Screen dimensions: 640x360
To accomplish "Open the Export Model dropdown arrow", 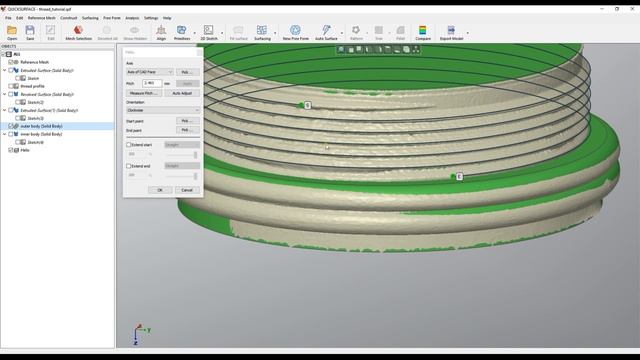I will click(468, 33).
